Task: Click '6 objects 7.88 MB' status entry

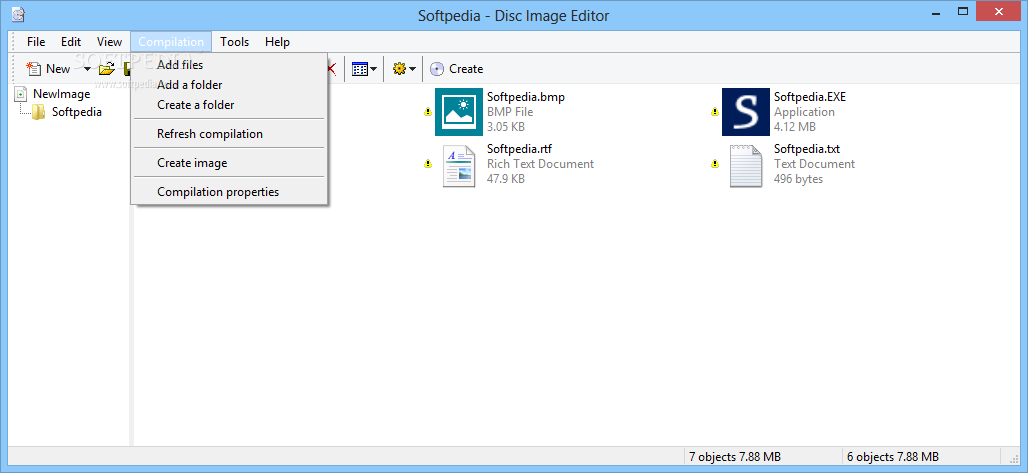Action: pos(892,457)
